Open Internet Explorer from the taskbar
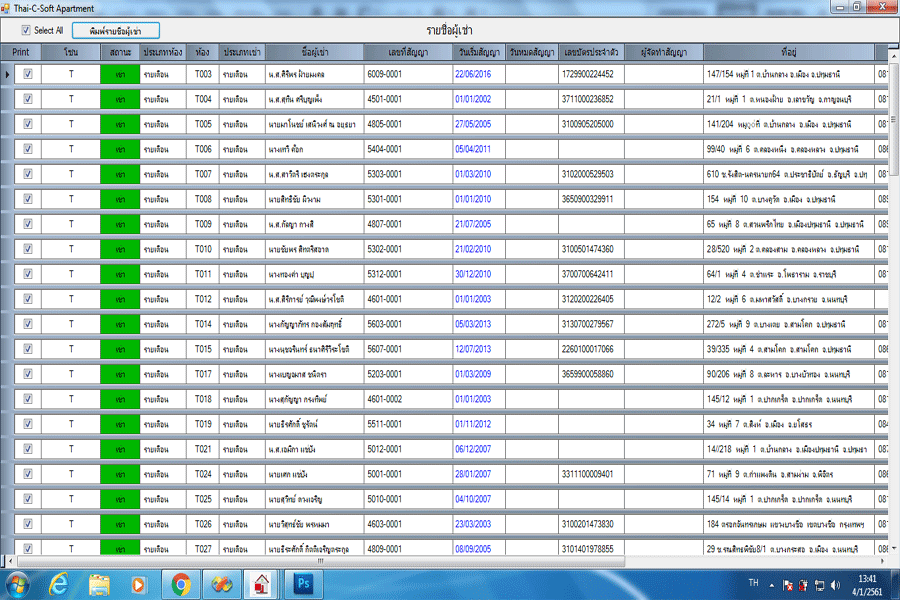The image size is (900, 600). (x=59, y=583)
